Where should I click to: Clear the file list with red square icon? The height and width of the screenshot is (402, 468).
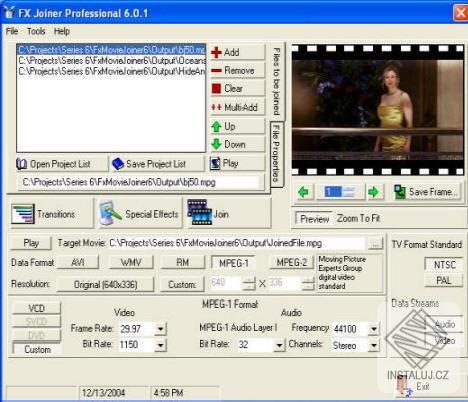216,88
